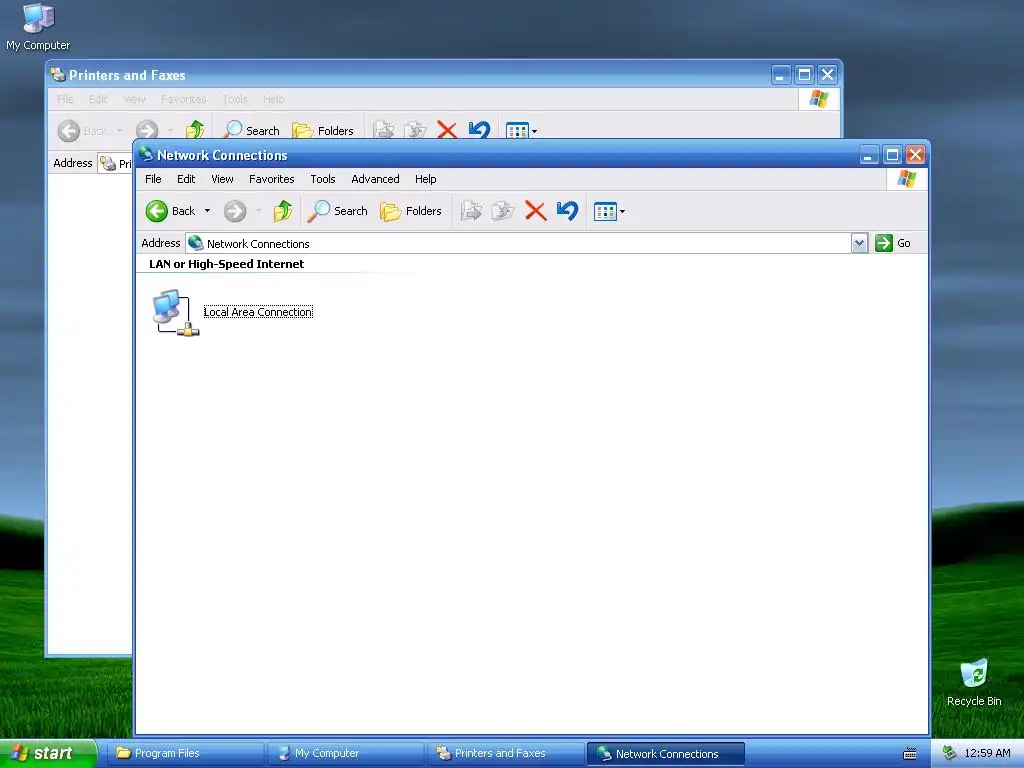Toggle Folders pane in Network Connections

click(x=411, y=211)
